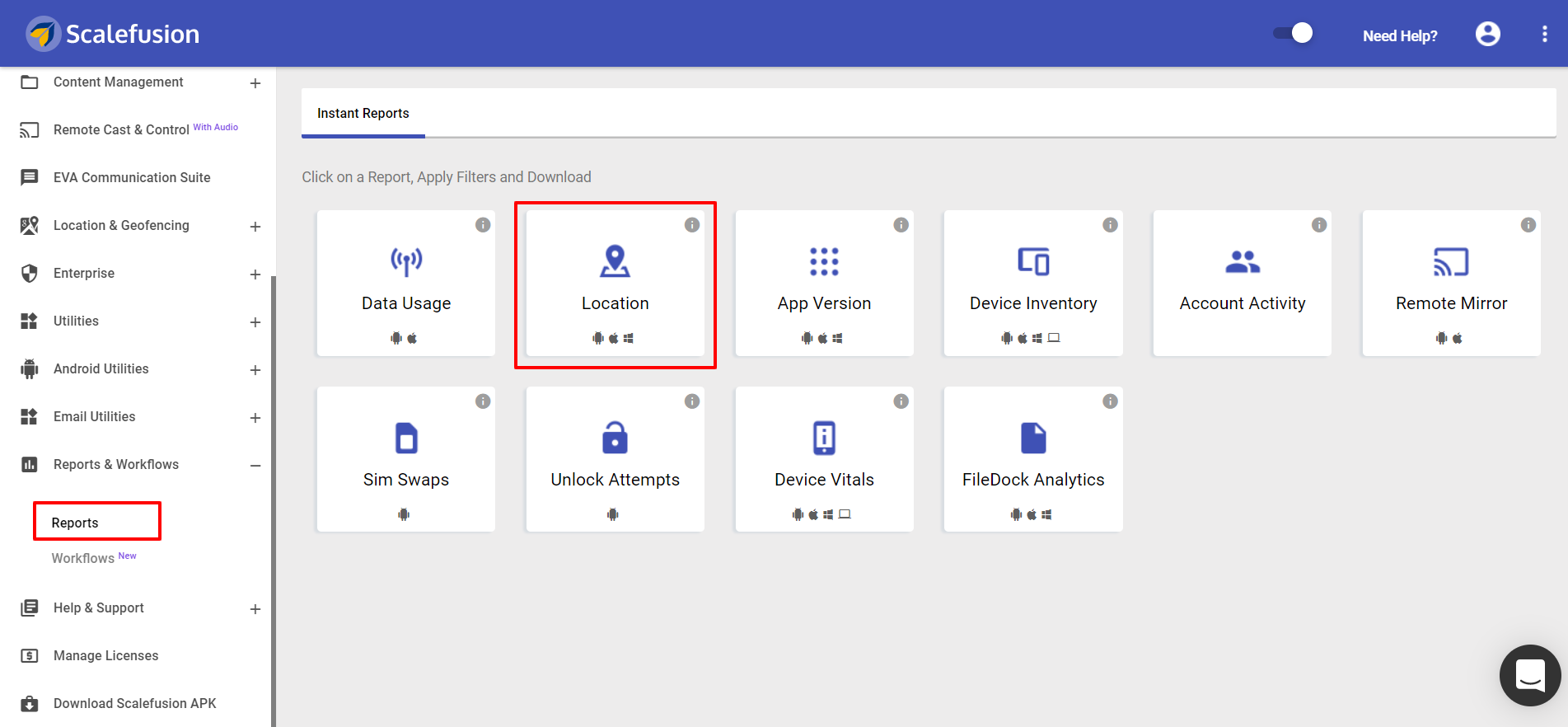This screenshot has width=1568, height=727.
Task: Open the Device Inventory report icon
Action: click(1033, 261)
